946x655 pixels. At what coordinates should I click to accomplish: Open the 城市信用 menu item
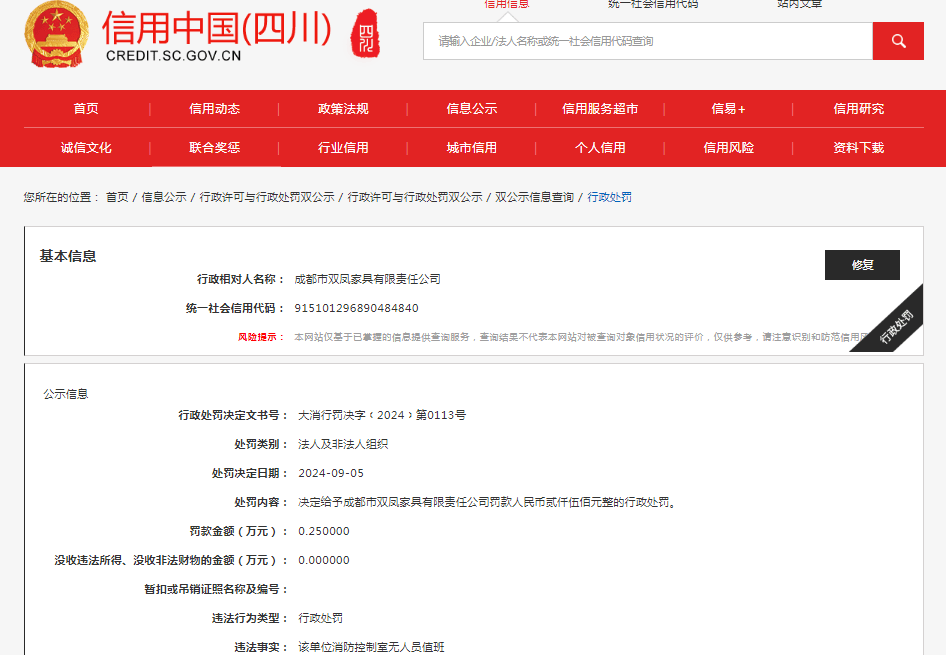[x=472, y=148]
